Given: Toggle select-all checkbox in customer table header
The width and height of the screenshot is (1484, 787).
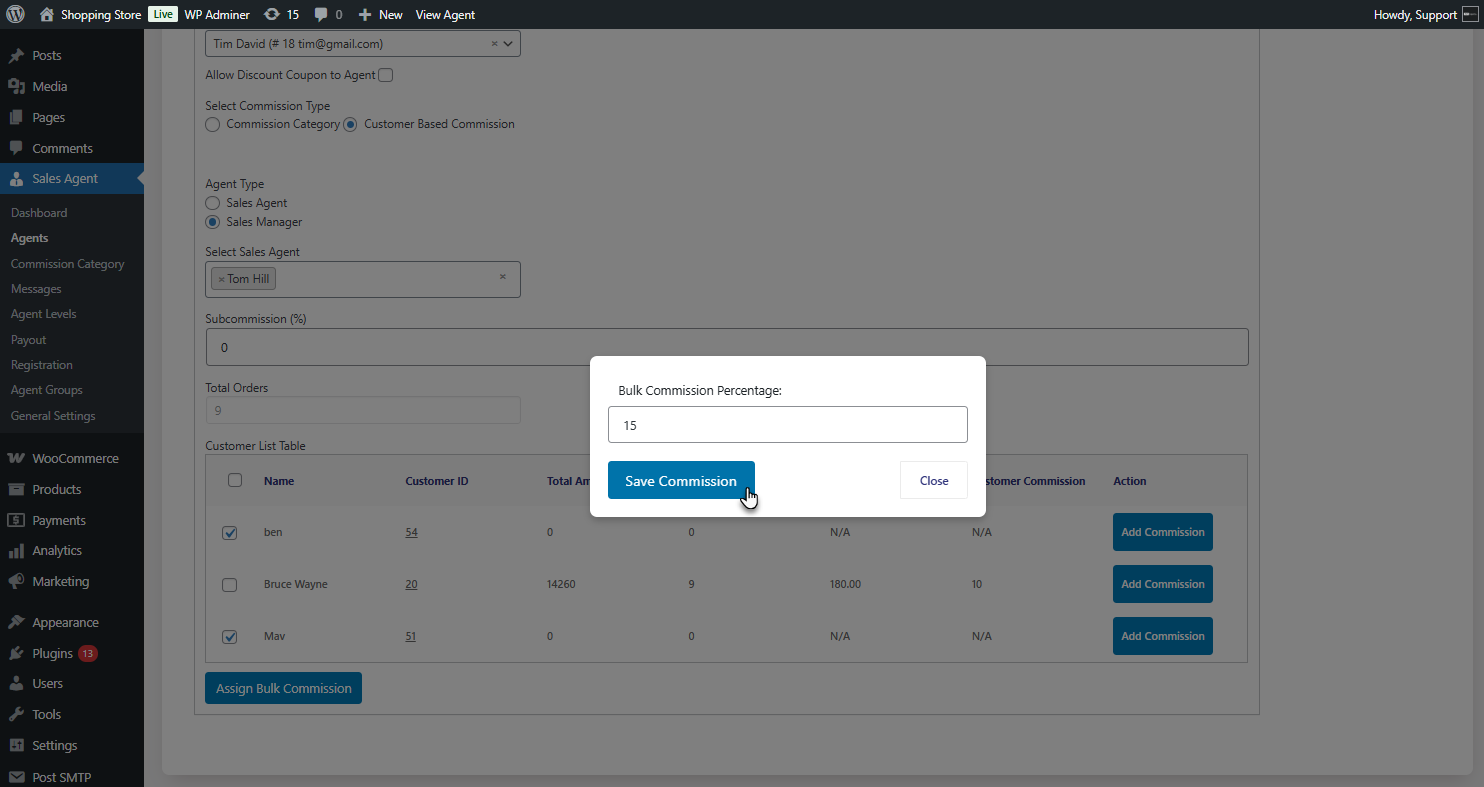Looking at the screenshot, I should pyautogui.click(x=235, y=480).
